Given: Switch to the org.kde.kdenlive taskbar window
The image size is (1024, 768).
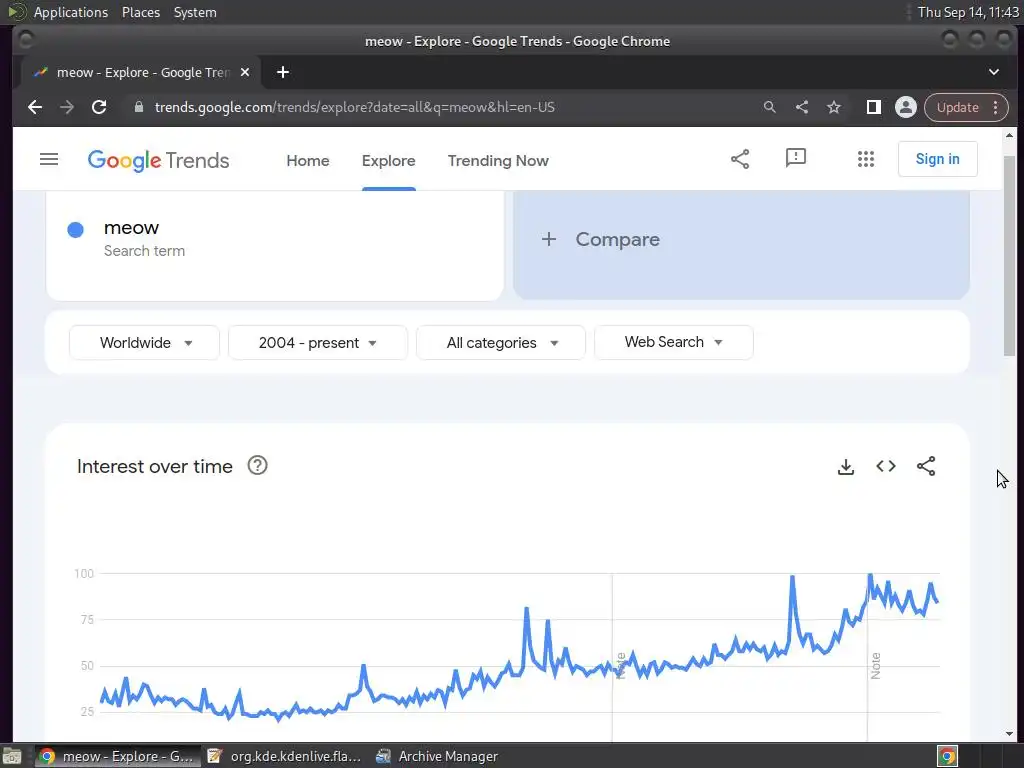Looking at the screenshot, I should (285, 756).
